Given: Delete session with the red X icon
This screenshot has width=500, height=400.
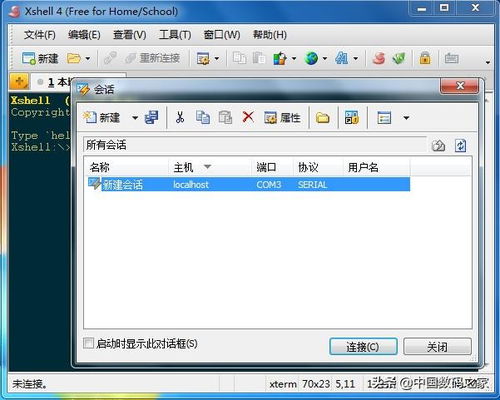Looking at the screenshot, I should tap(248, 117).
